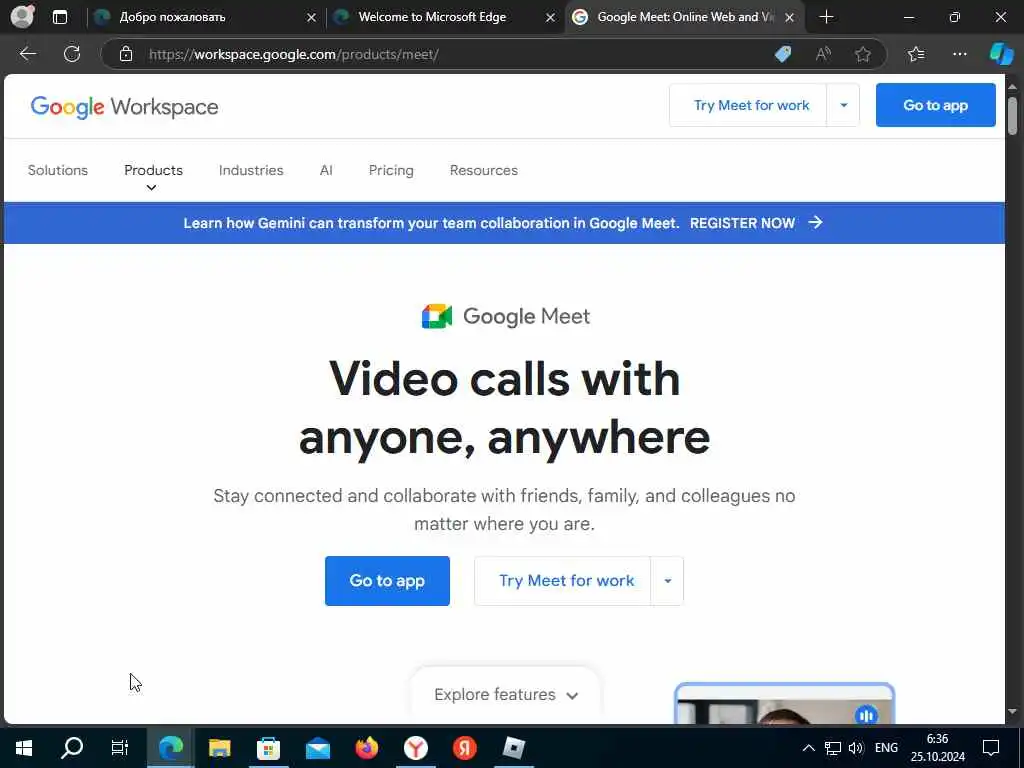Close Welcome to Microsoft Edge tab
The height and width of the screenshot is (768, 1024).
point(551,18)
